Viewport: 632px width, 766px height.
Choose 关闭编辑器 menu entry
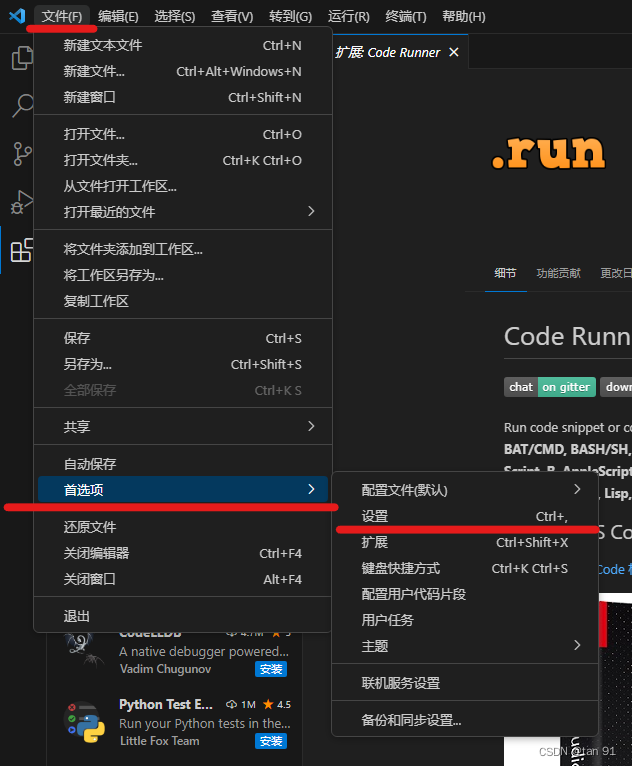click(x=183, y=553)
